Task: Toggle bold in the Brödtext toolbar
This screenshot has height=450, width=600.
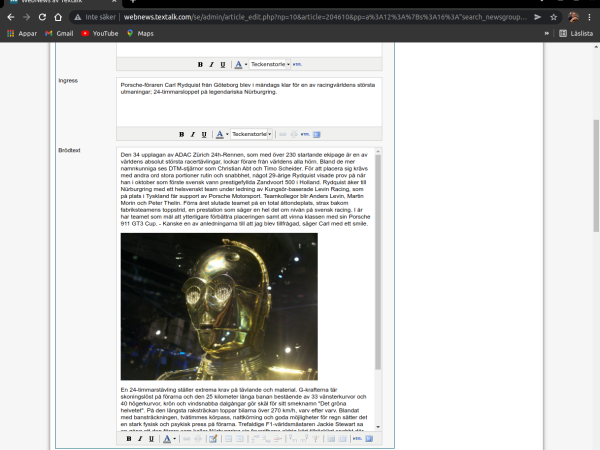Action: 129,439
